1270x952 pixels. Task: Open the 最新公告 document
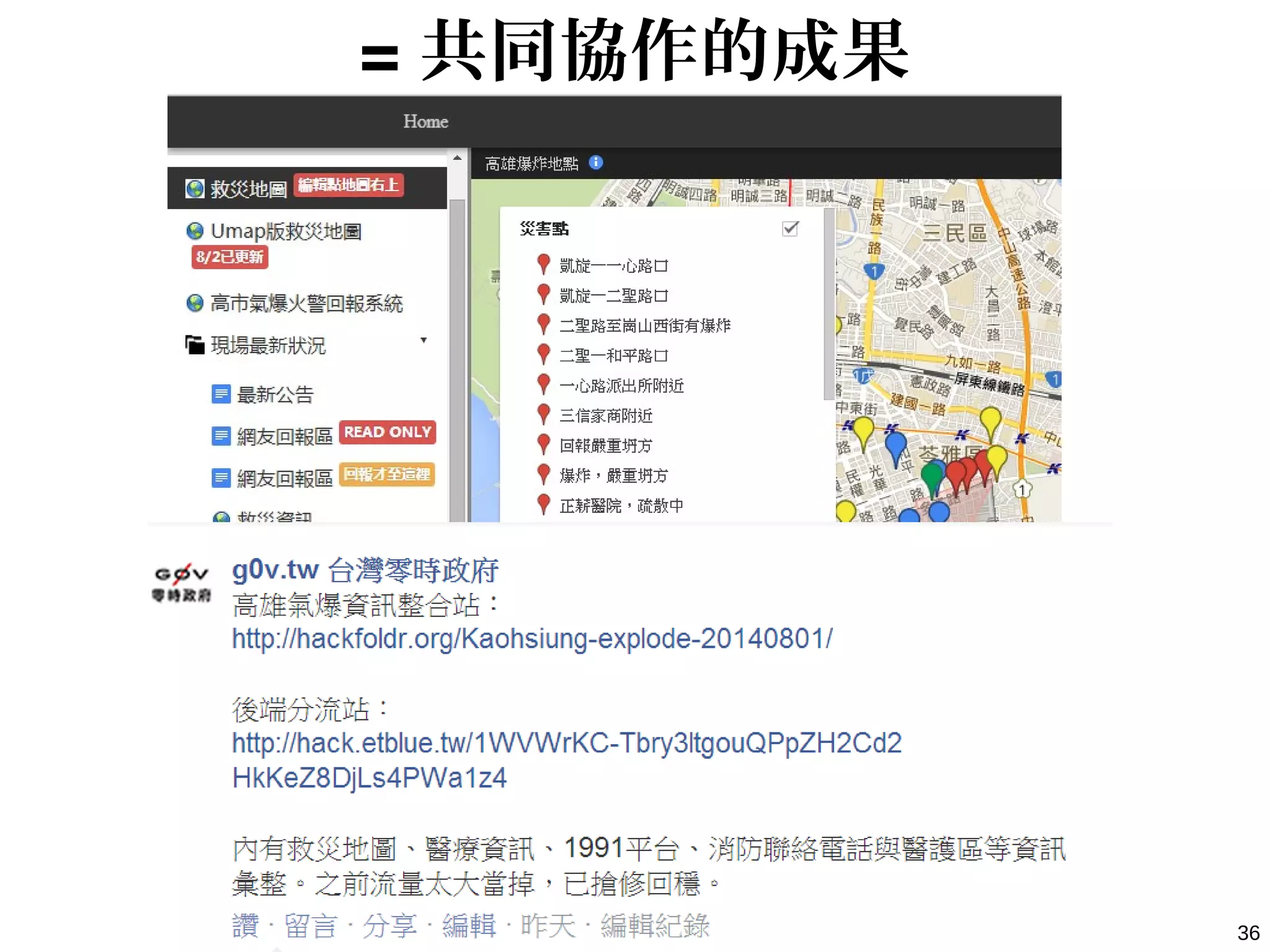(x=275, y=394)
